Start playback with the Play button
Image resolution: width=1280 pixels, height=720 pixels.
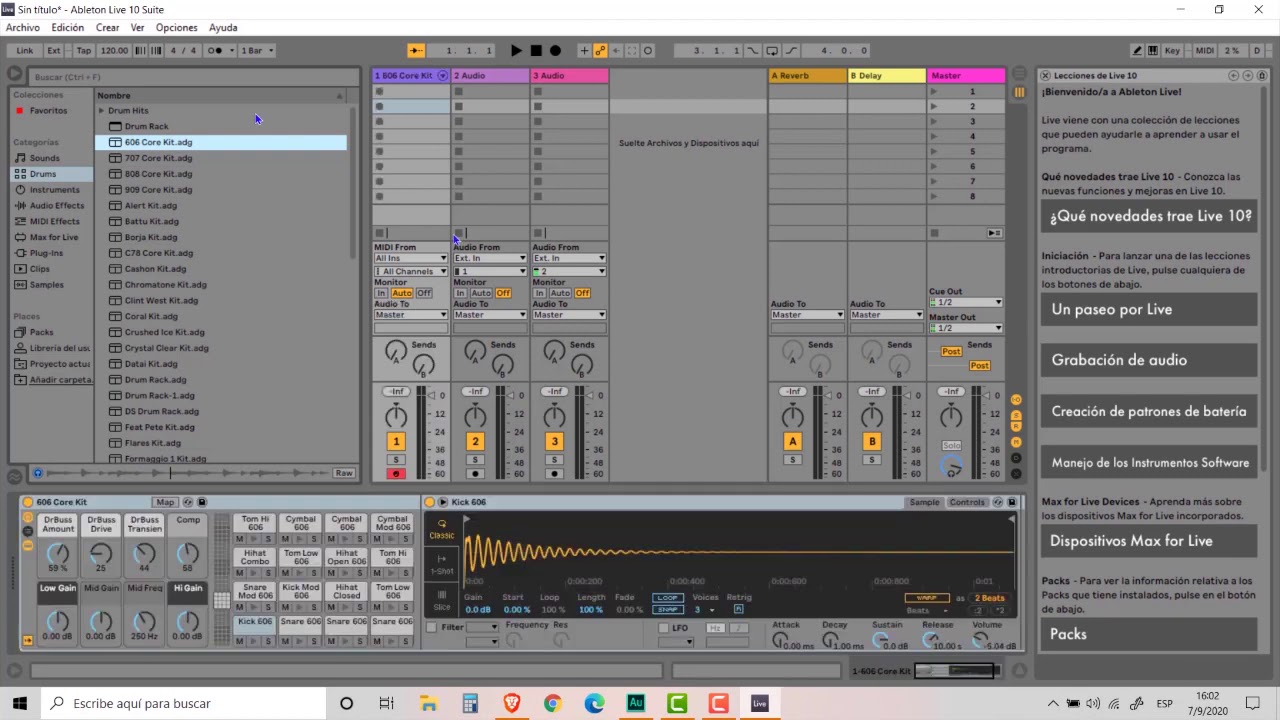pos(516,50)
